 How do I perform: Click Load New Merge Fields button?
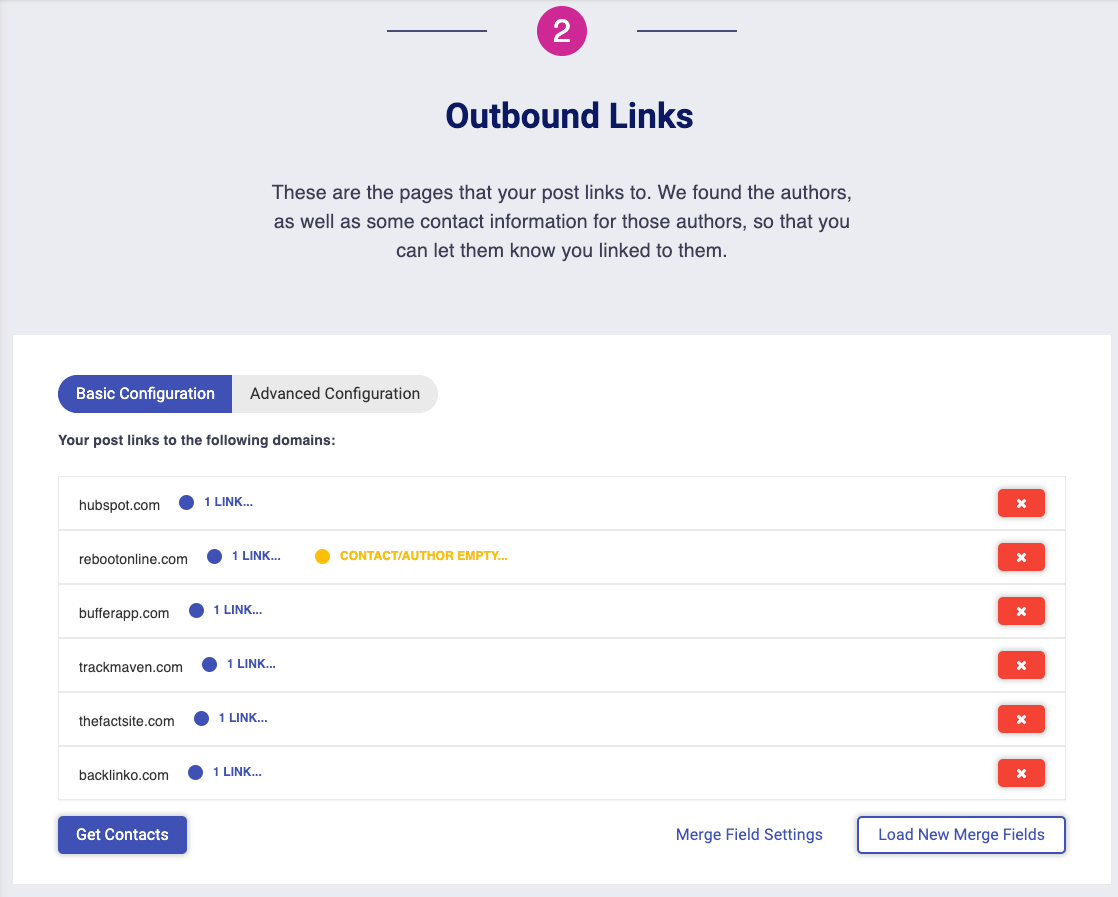point(961,835)
